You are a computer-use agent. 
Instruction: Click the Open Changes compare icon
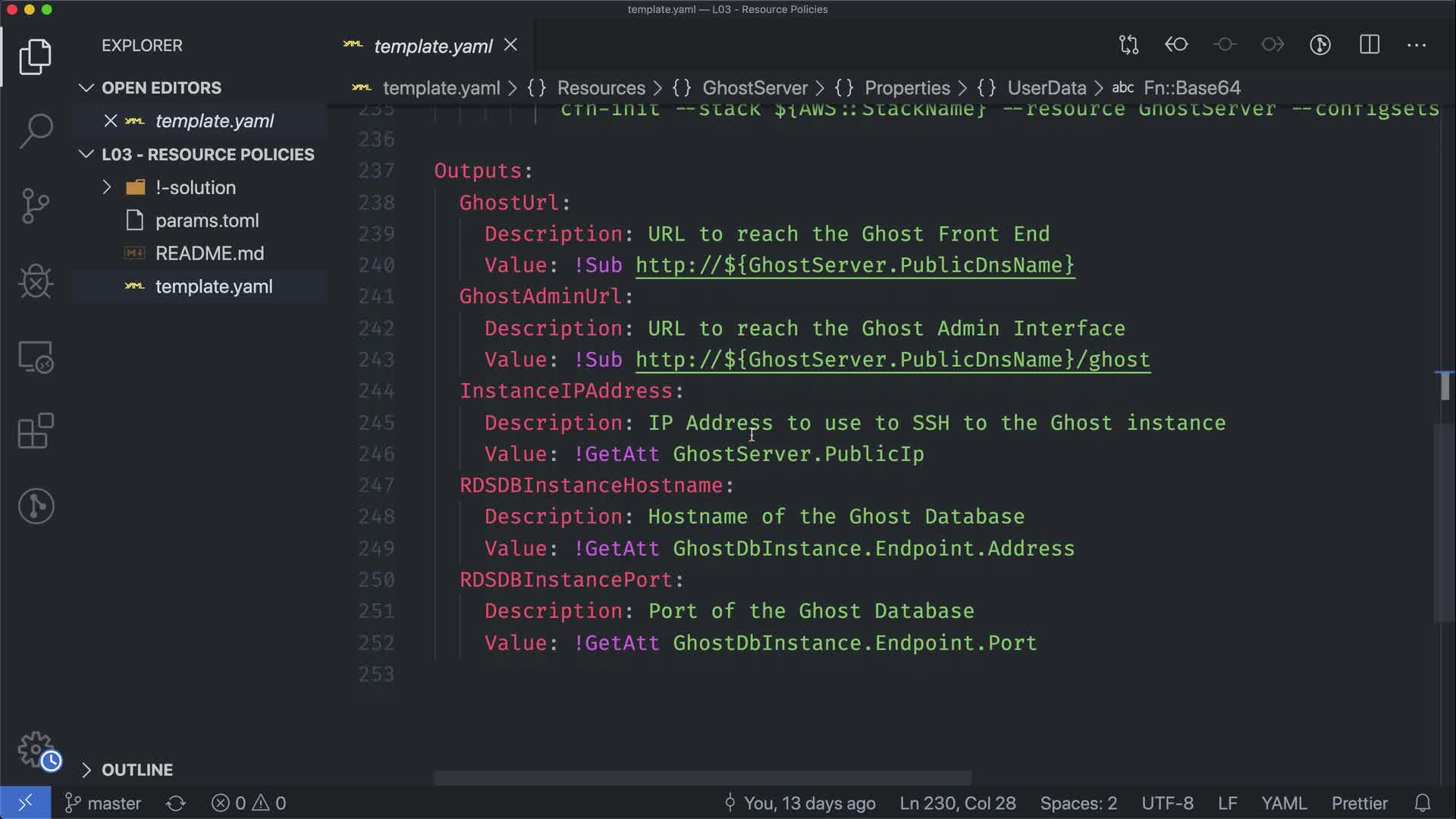(1128, 45)
